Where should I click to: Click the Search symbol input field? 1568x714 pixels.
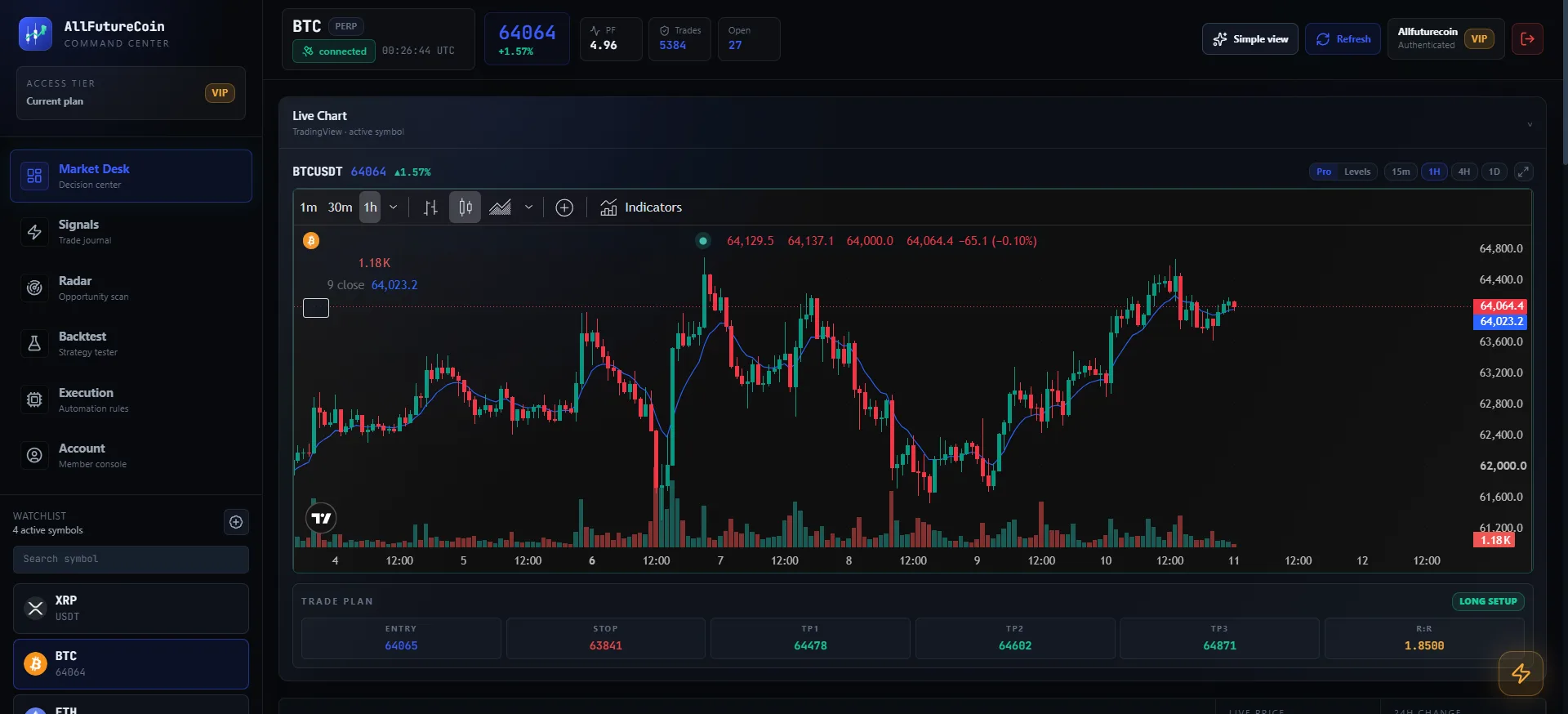point(131,559)
